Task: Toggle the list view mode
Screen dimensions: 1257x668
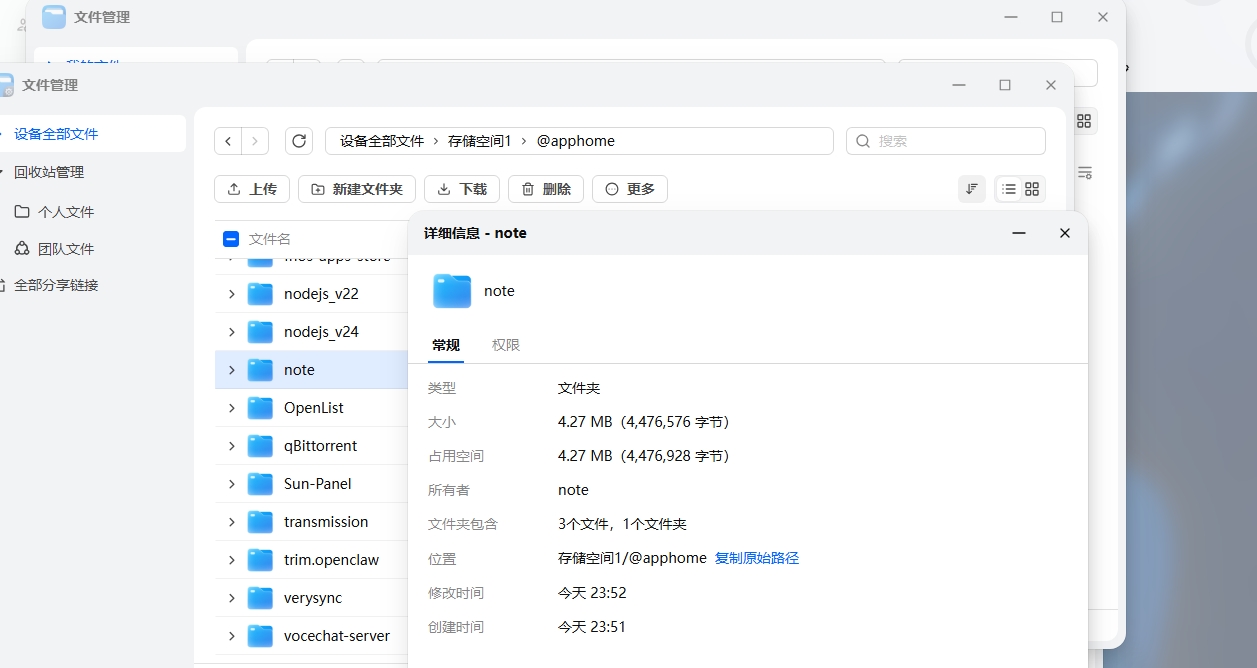Action: (1008, 188)
